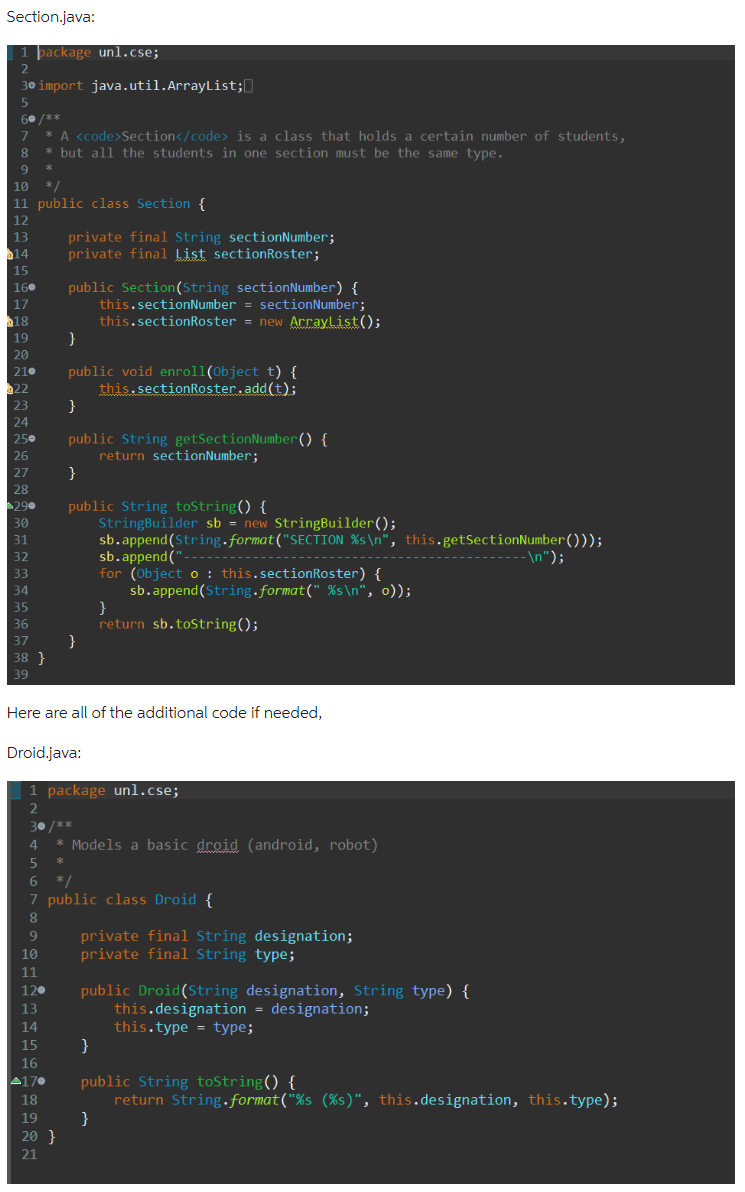Click 'public class Droid {' declaration

(130, 900)
